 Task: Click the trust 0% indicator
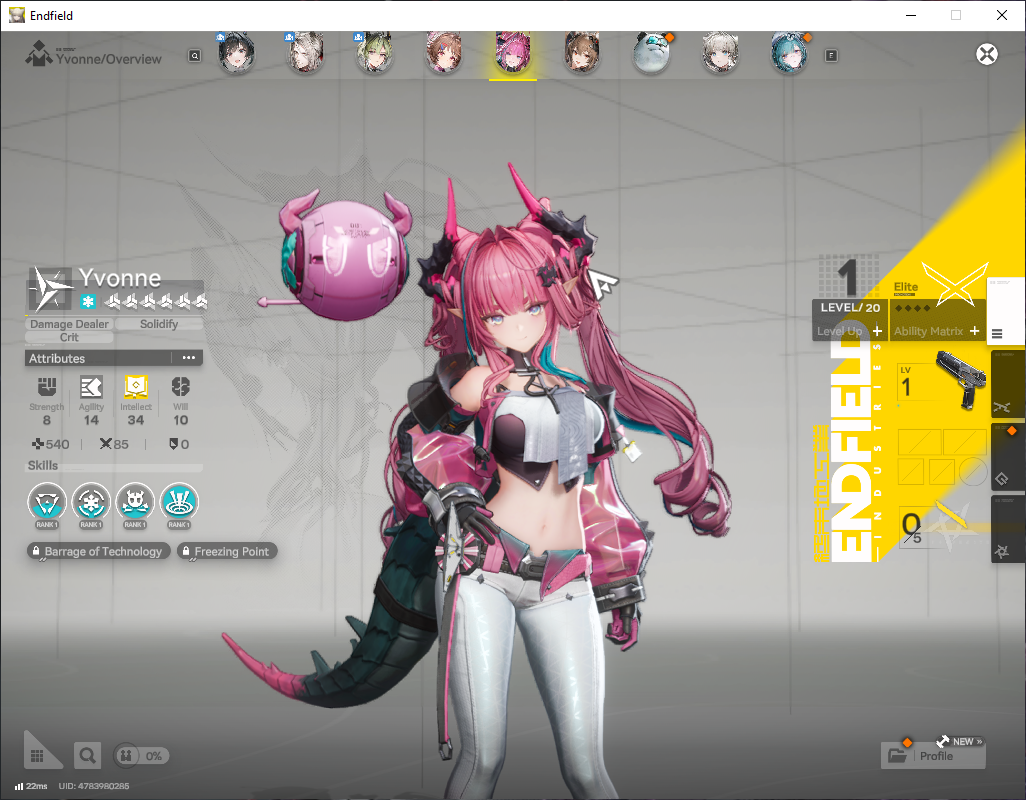[x=141, y=756]
